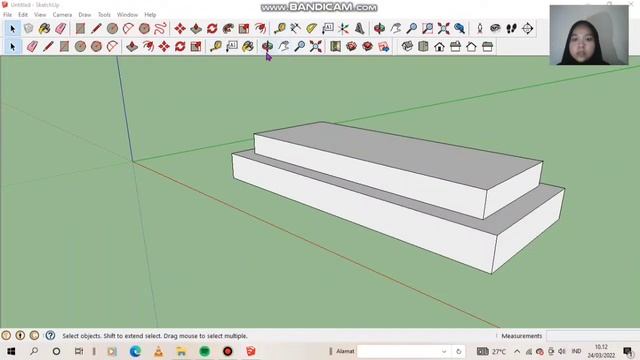Activate the Position Camera tool
The width and height of the screenshot is (640, 360).
pyautogui.click(x=480, y=29)
